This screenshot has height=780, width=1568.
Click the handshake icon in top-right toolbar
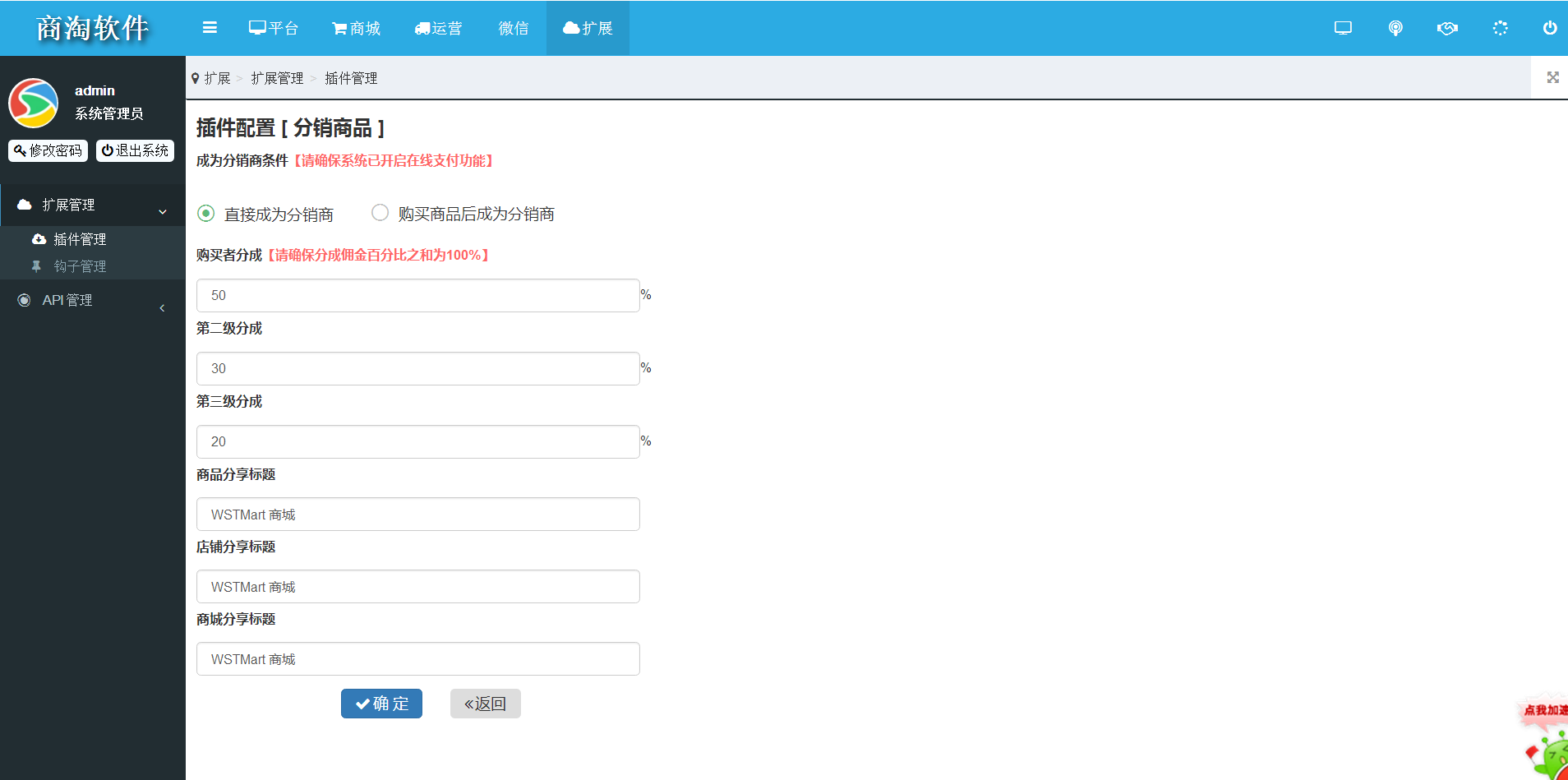1447,28
